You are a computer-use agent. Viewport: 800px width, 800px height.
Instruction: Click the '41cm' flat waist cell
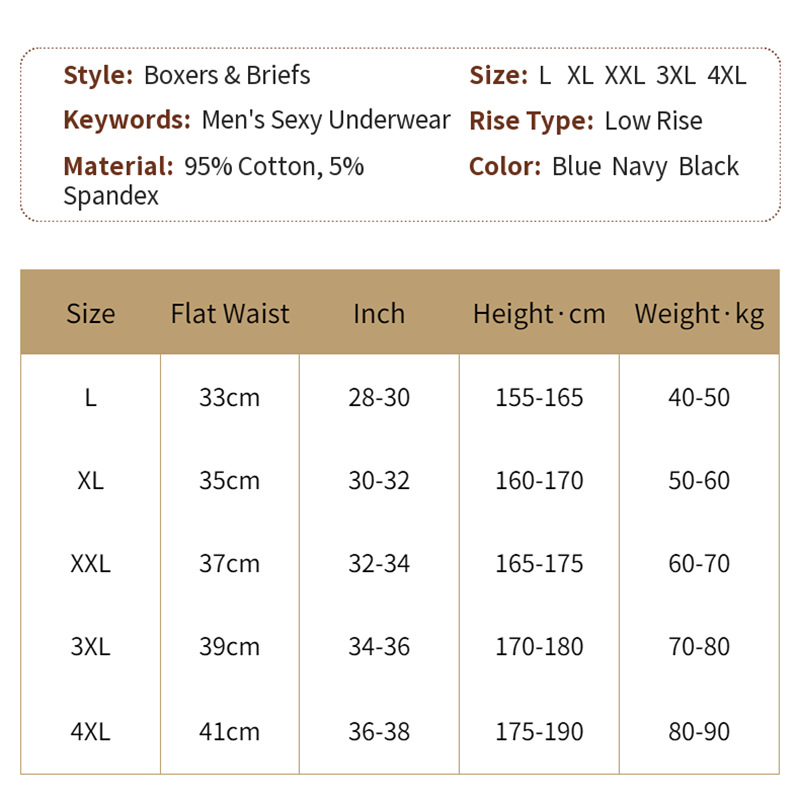(229, 732)
